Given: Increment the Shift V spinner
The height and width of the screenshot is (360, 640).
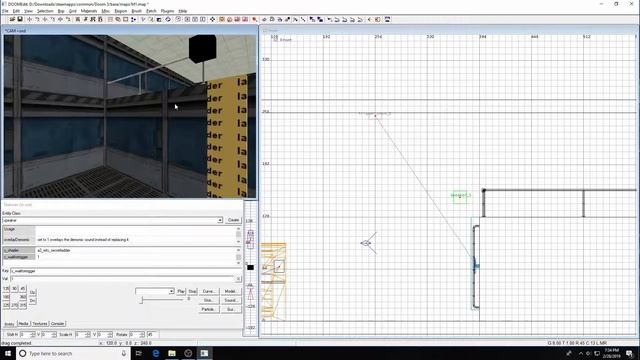Looking at the screenshot, I should (x=54, y=333).
